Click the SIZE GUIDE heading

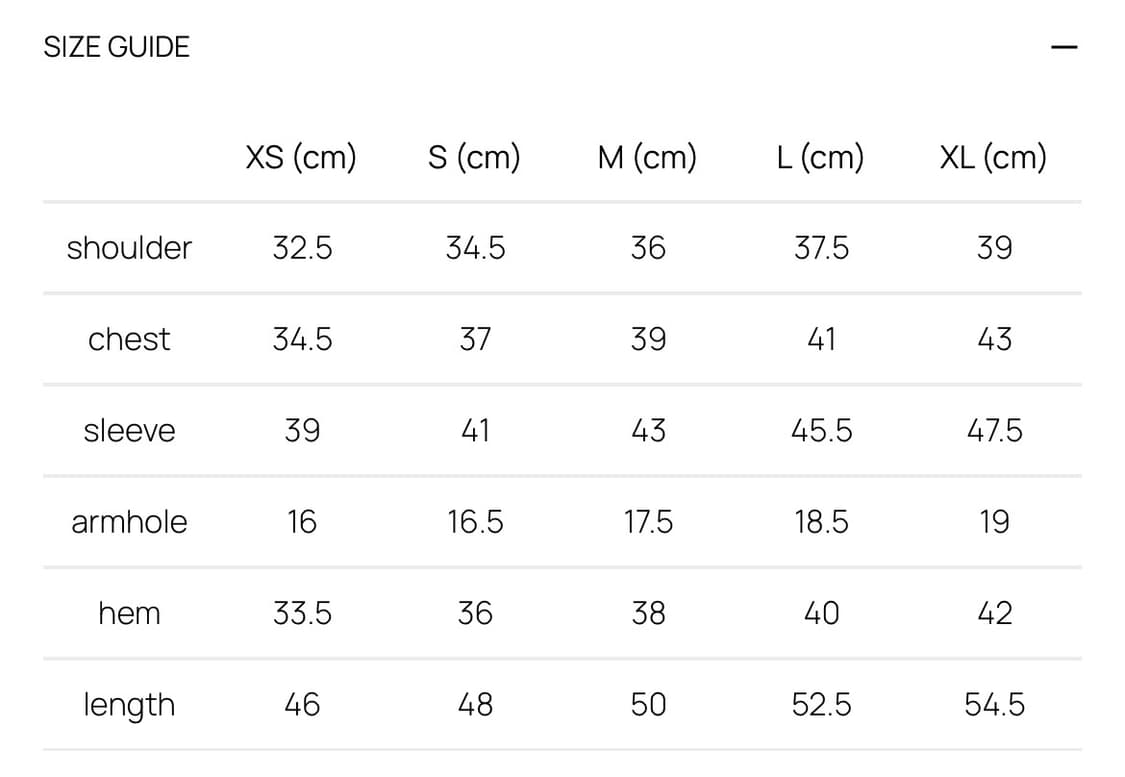pos(116,47)
